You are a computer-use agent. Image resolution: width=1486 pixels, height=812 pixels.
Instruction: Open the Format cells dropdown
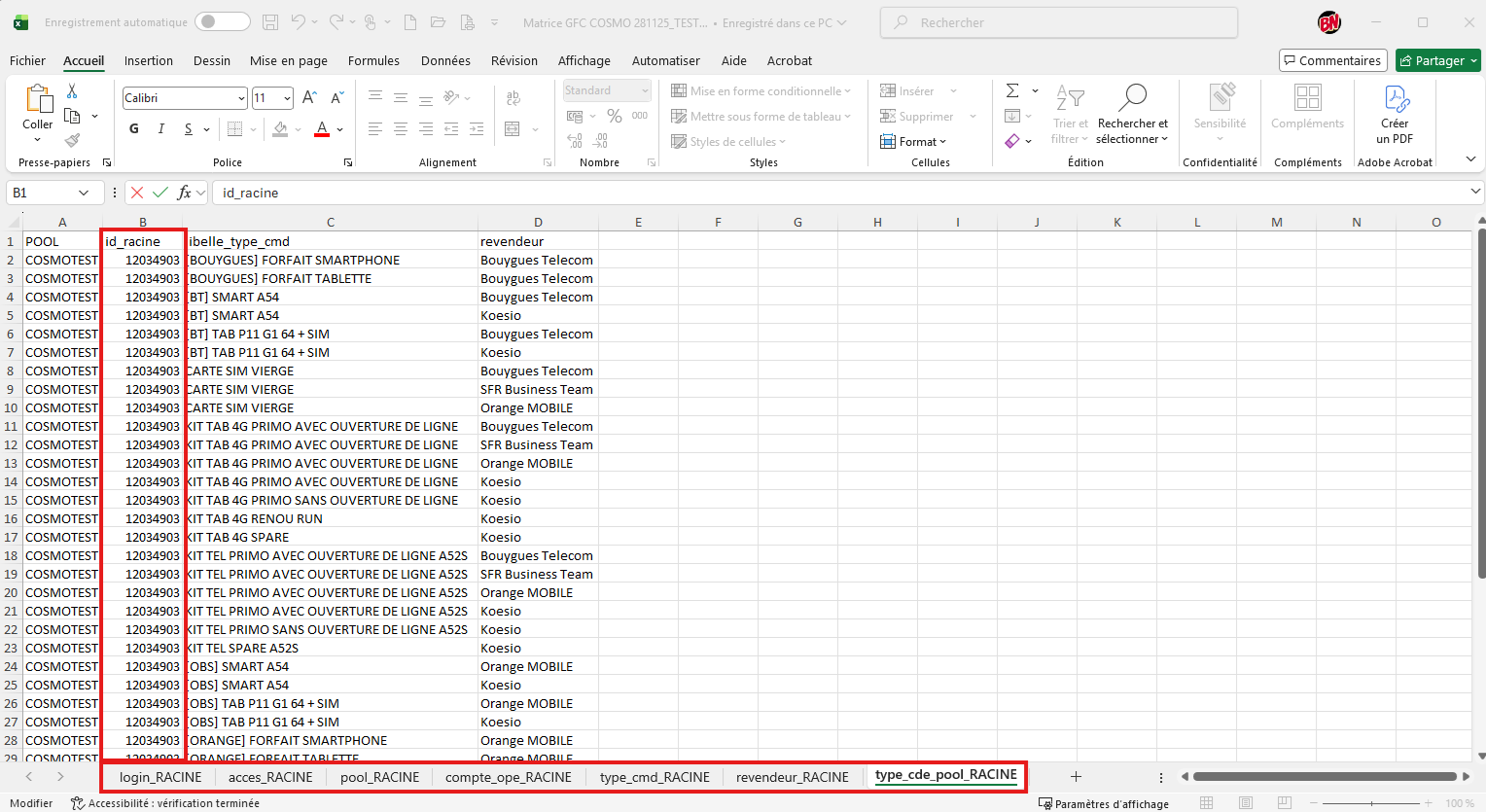click(913, 142)
